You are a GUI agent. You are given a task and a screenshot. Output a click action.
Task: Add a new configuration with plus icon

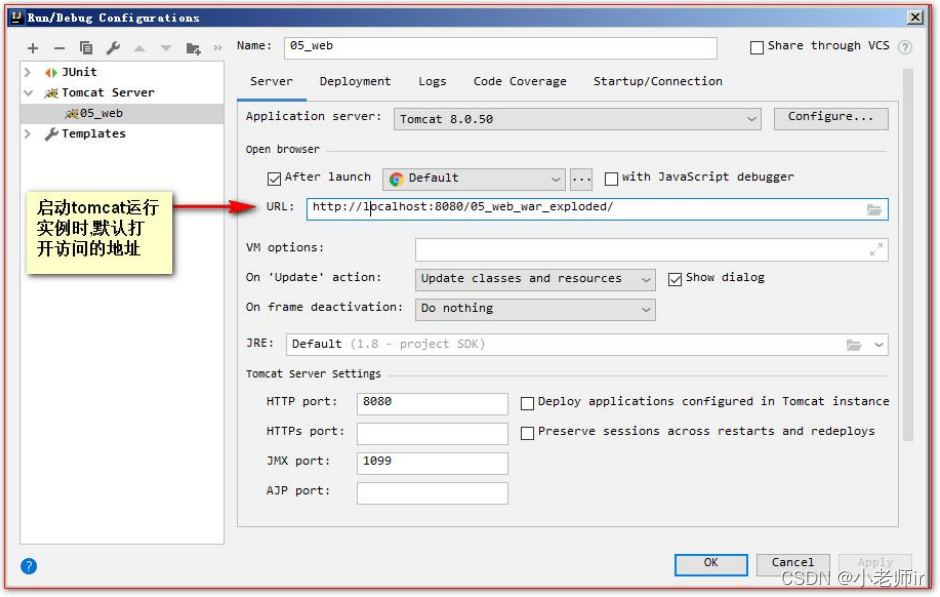33,48
